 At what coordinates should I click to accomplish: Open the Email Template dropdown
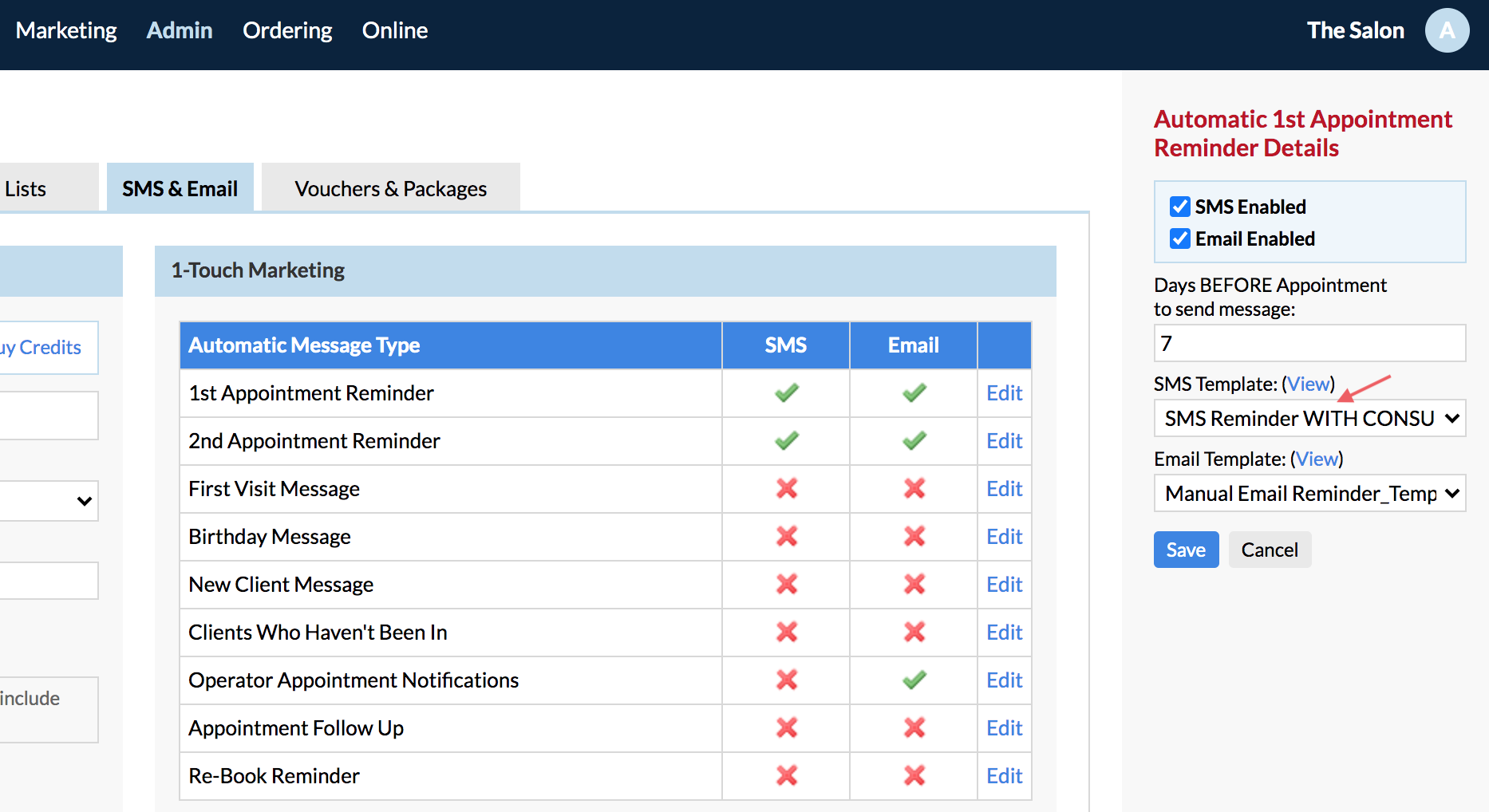tap(1309, 493)
